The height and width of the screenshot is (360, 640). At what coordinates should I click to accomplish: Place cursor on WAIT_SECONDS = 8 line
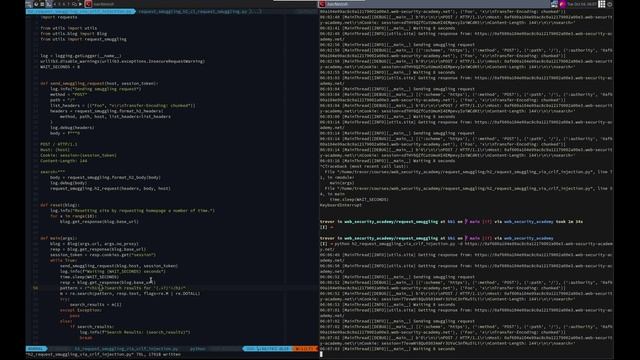click(x=60, y=67)
